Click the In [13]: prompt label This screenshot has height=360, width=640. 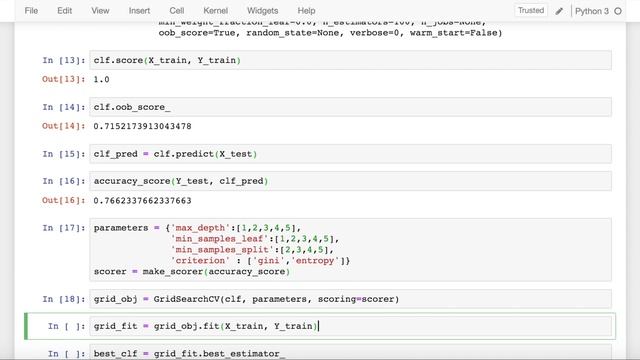tap(64, 60)
